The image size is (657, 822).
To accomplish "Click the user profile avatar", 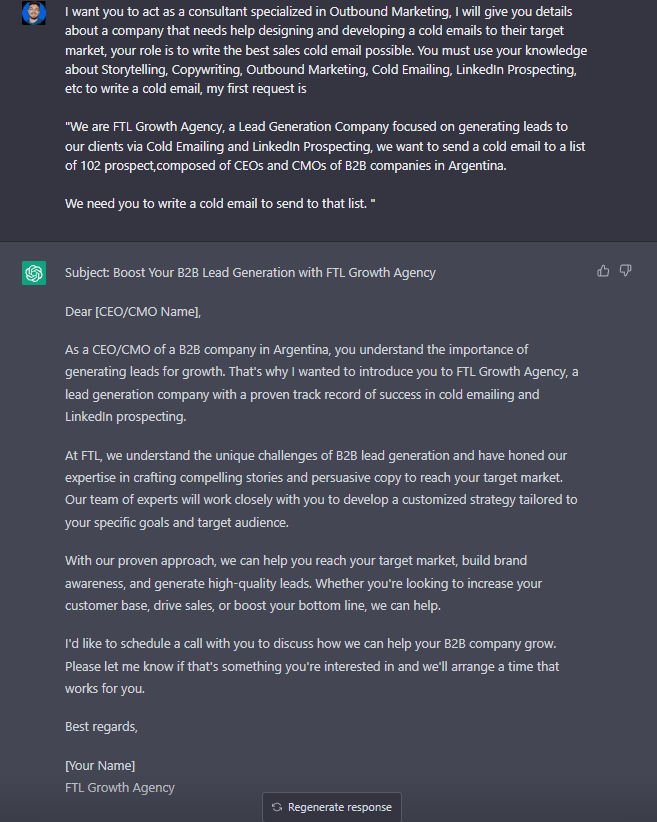I will point(34,13).
